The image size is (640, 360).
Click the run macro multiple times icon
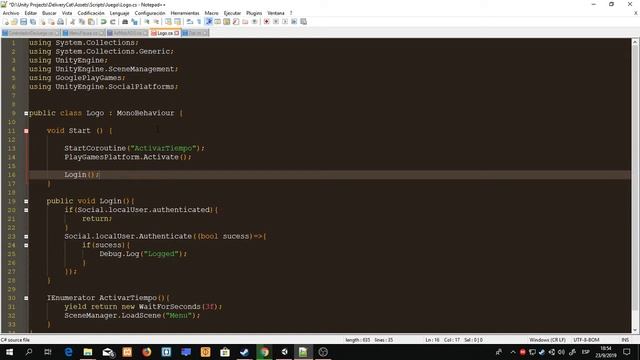[294, 22]
